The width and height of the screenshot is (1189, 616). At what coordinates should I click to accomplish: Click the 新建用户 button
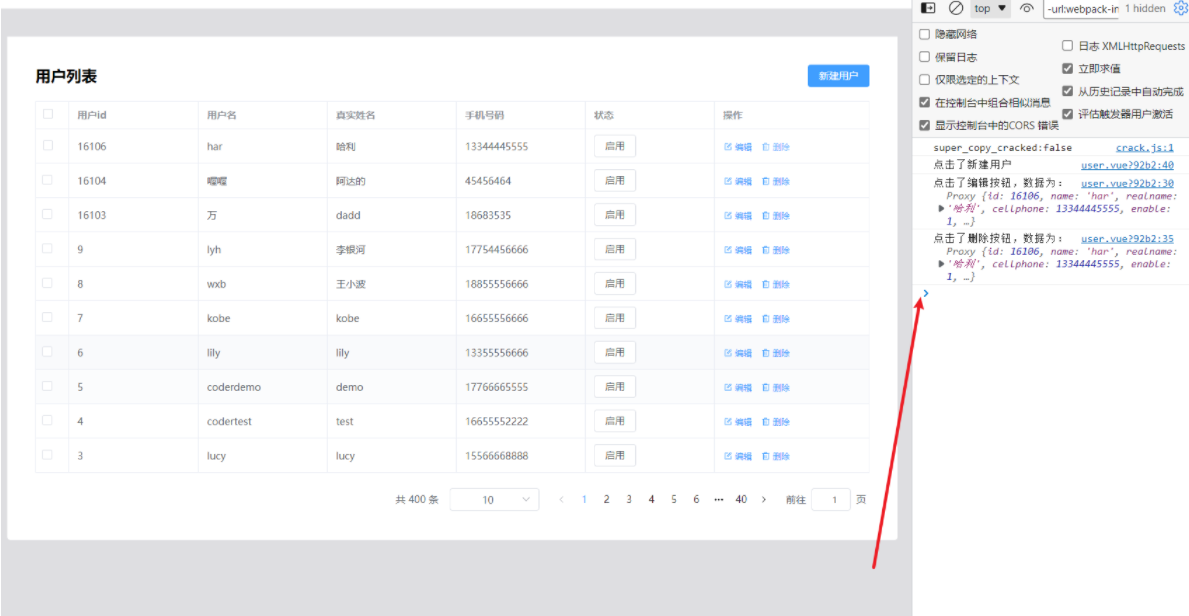click(838, 76)
